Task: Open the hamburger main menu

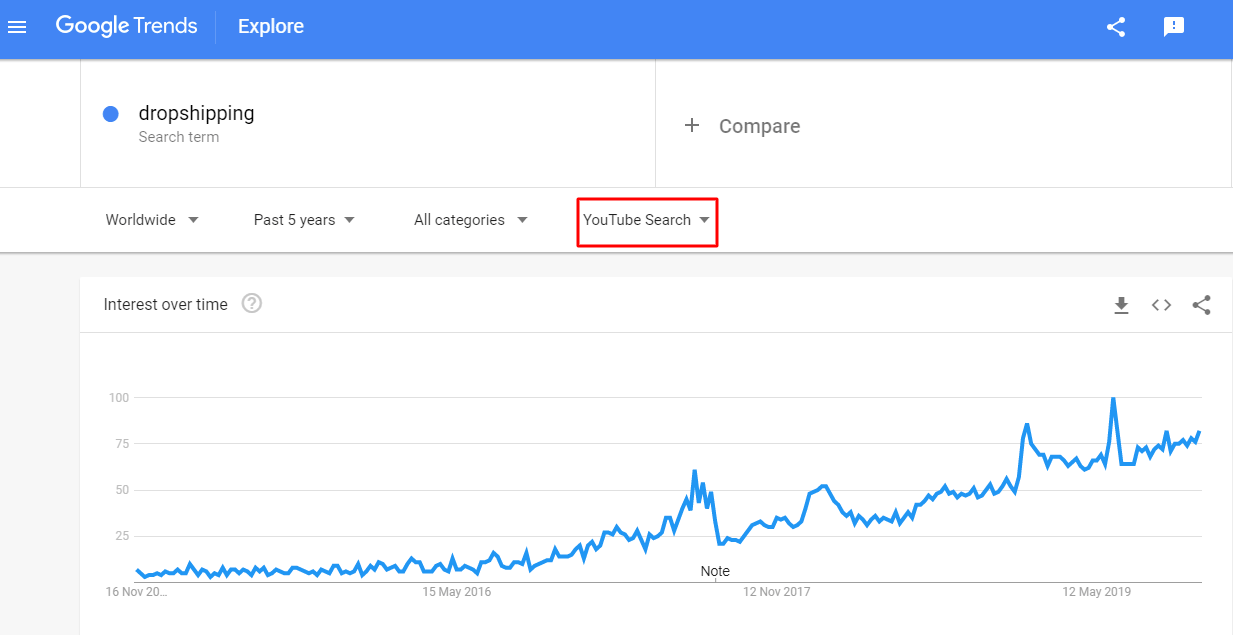Action: pos(17,27)
